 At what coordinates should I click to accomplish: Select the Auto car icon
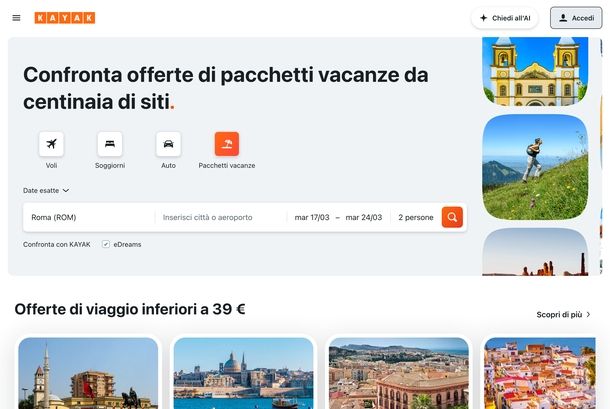coord(168,144)
